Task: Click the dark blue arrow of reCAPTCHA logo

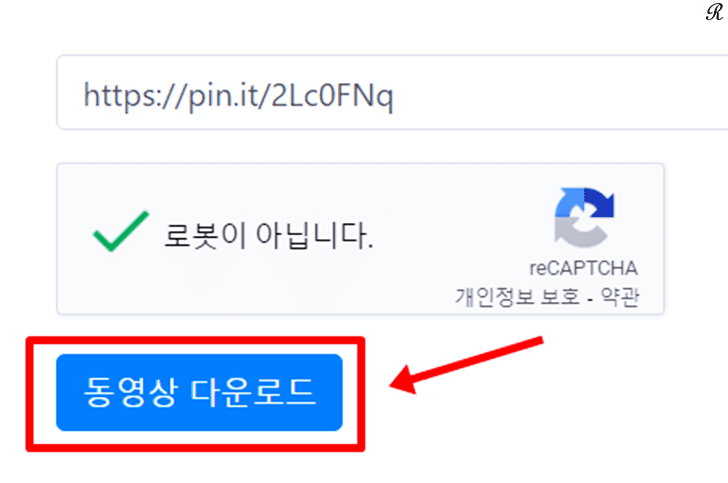Action: coord(599,203)
